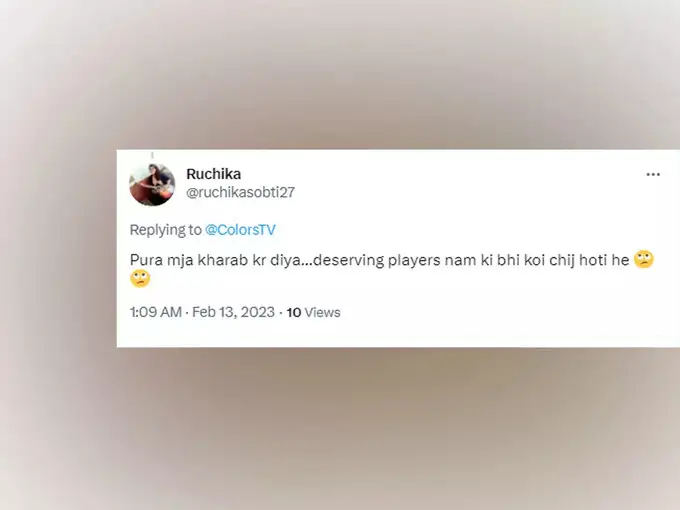Select the eye-roll emoji ending the first line

[x=644, y=259]
